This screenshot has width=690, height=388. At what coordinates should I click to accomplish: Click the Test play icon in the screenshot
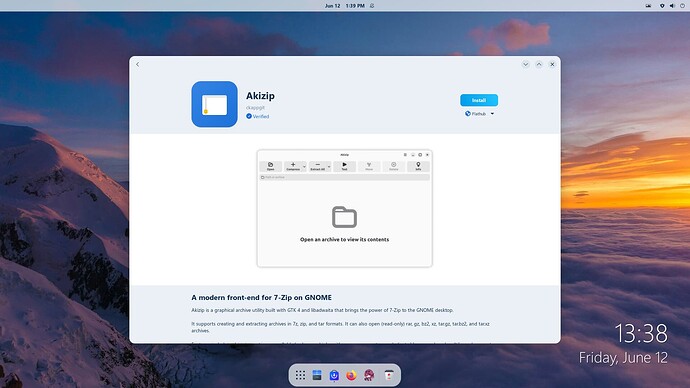coord(345,165)
